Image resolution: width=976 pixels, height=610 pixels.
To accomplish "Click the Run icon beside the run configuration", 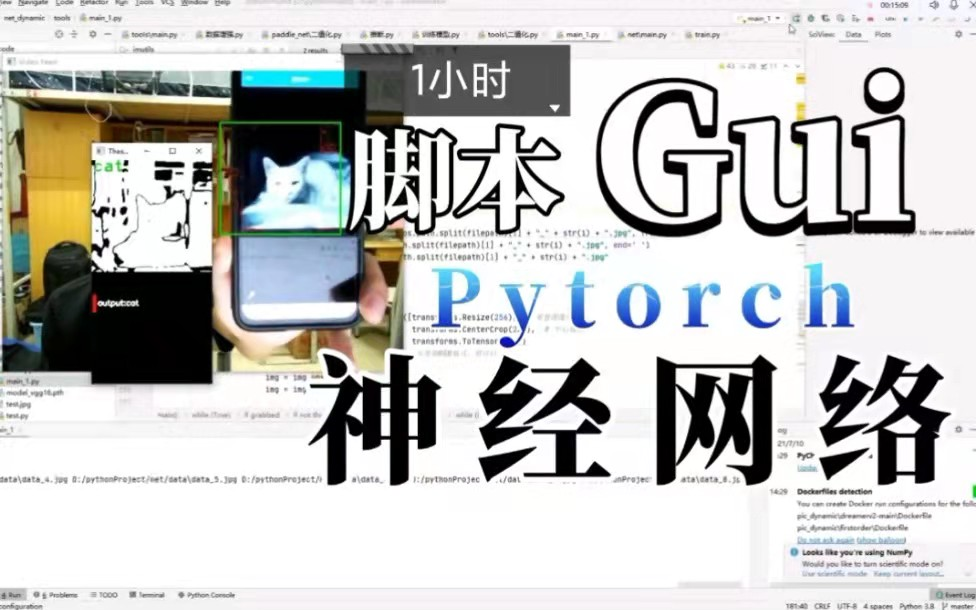I will point(797,19).
